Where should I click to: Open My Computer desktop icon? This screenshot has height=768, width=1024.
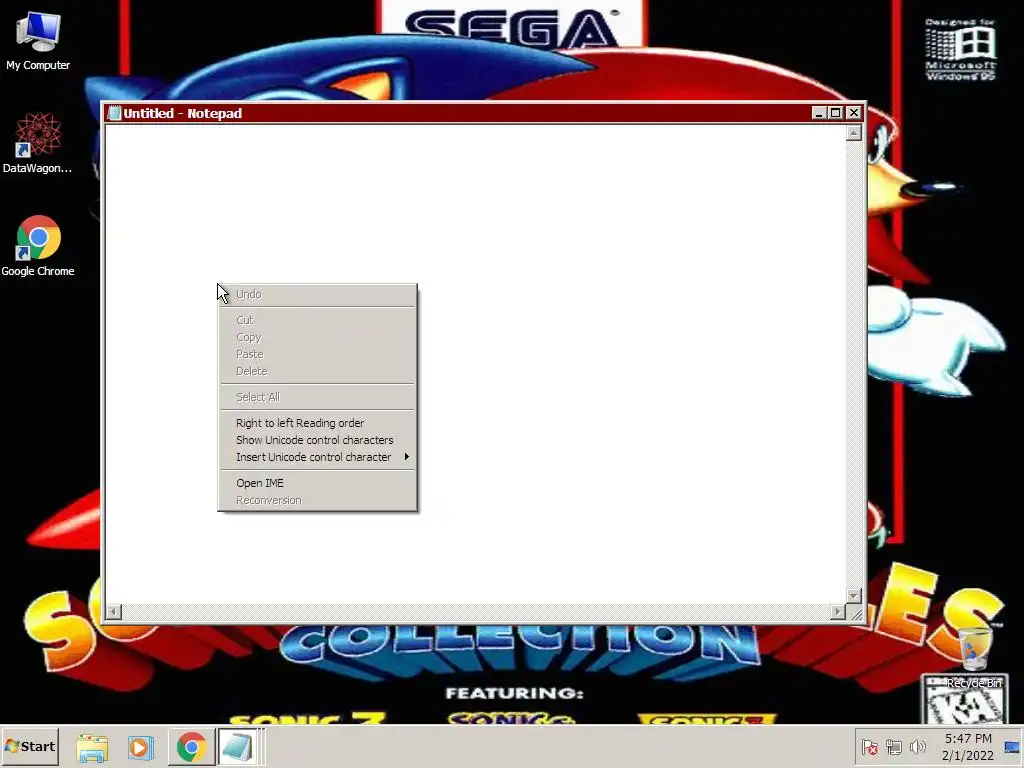click(38, 40)
